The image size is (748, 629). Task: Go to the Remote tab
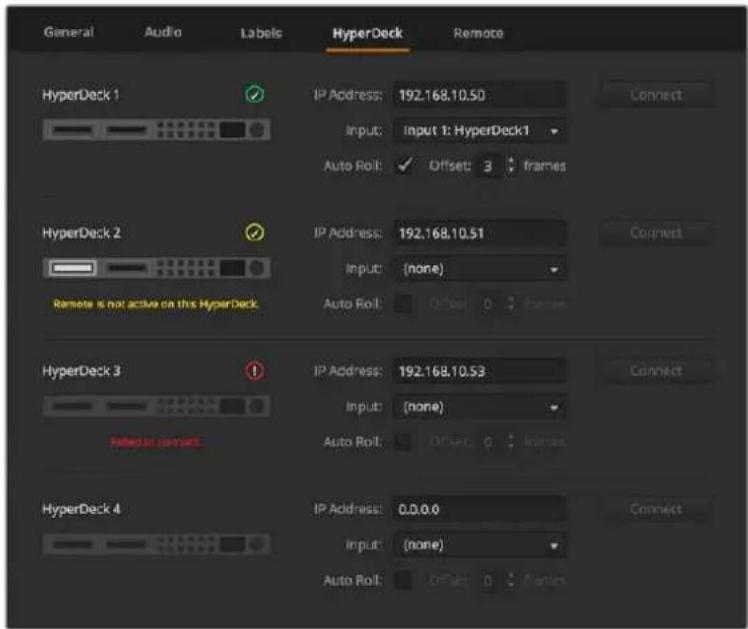[478, 33]
